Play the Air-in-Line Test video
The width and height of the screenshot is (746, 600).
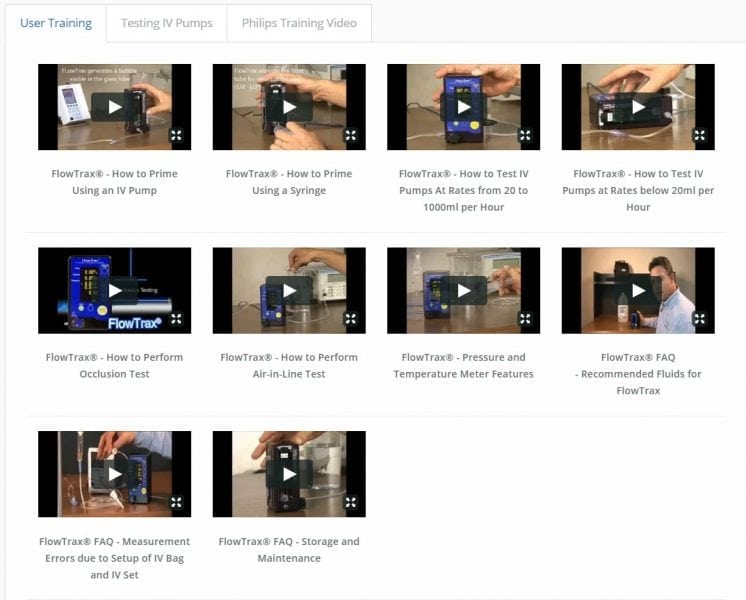(x=289, y=291)
